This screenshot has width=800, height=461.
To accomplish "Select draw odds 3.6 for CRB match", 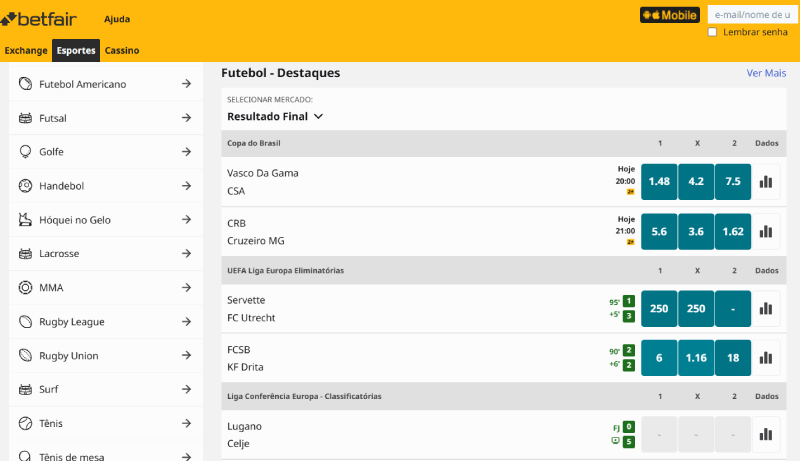I will click(696, 232).
